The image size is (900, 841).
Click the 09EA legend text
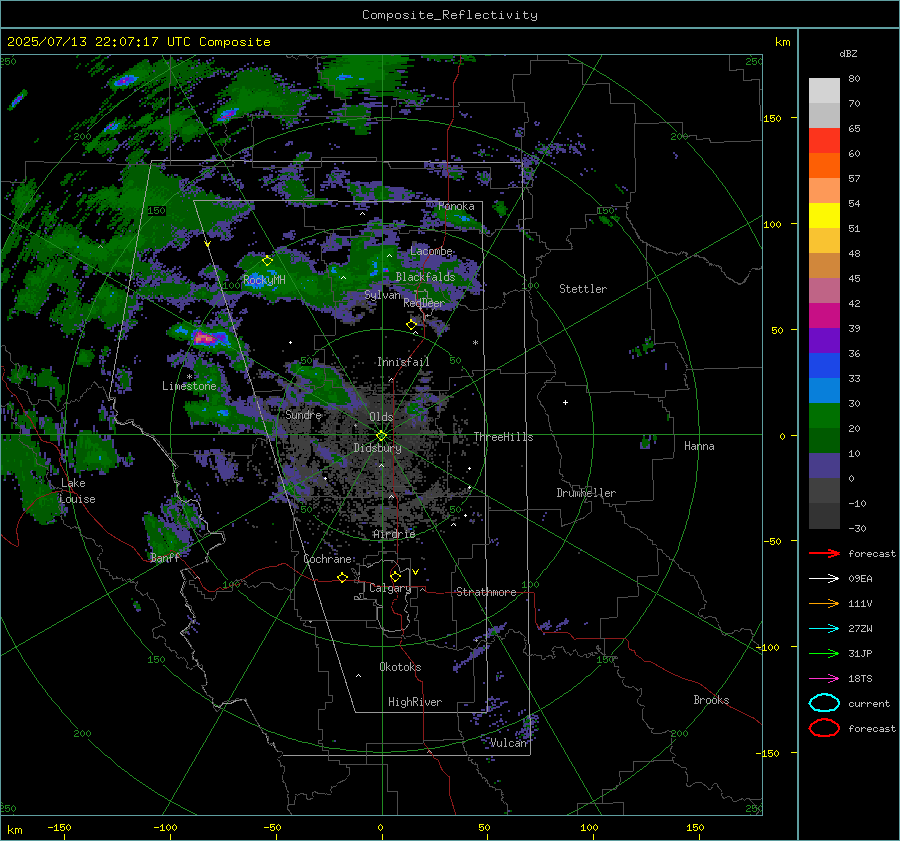coord(860,579)
